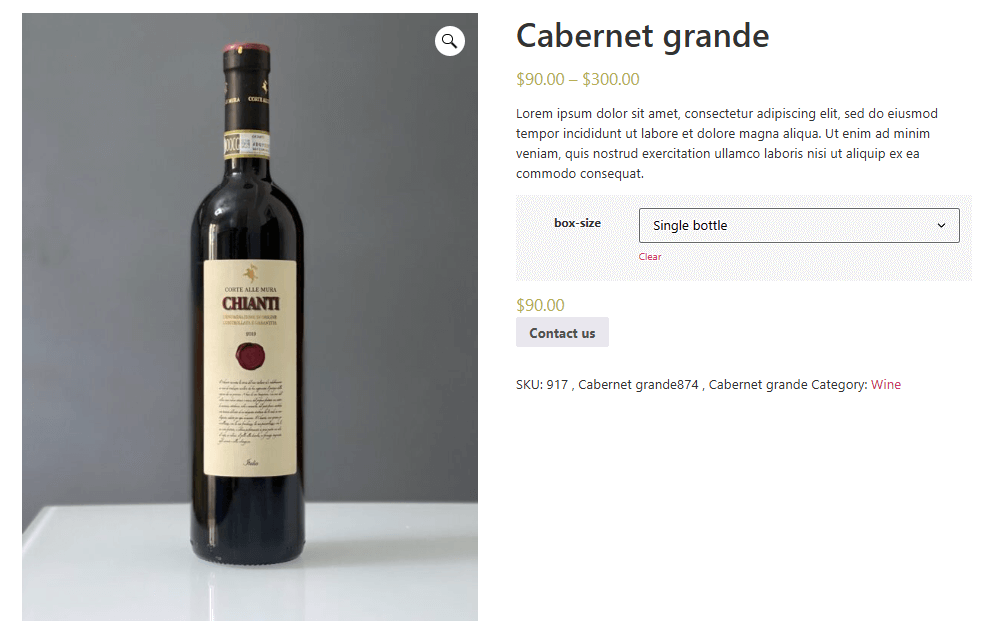Open the Wine category link
This screenshot has width=1008, height=639.
(x=886, y=384)
